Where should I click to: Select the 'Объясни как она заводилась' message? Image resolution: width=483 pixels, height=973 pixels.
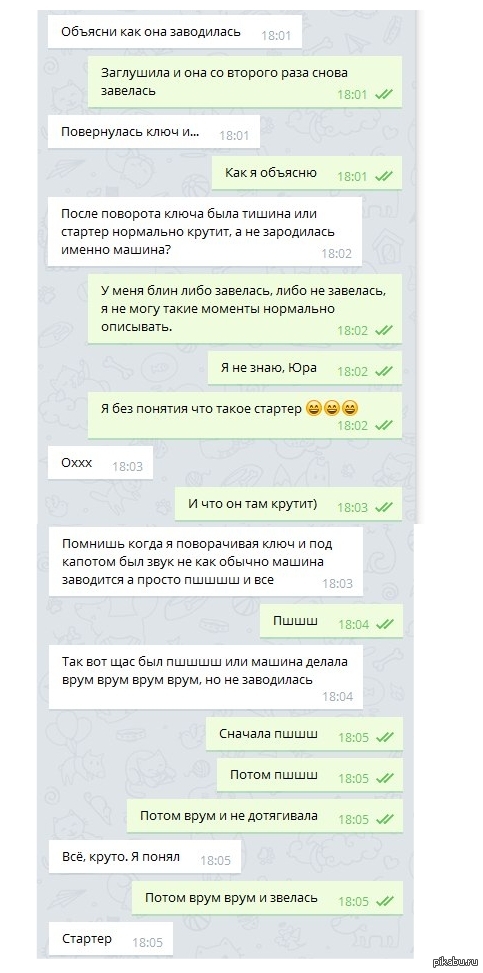click(175, 32)
